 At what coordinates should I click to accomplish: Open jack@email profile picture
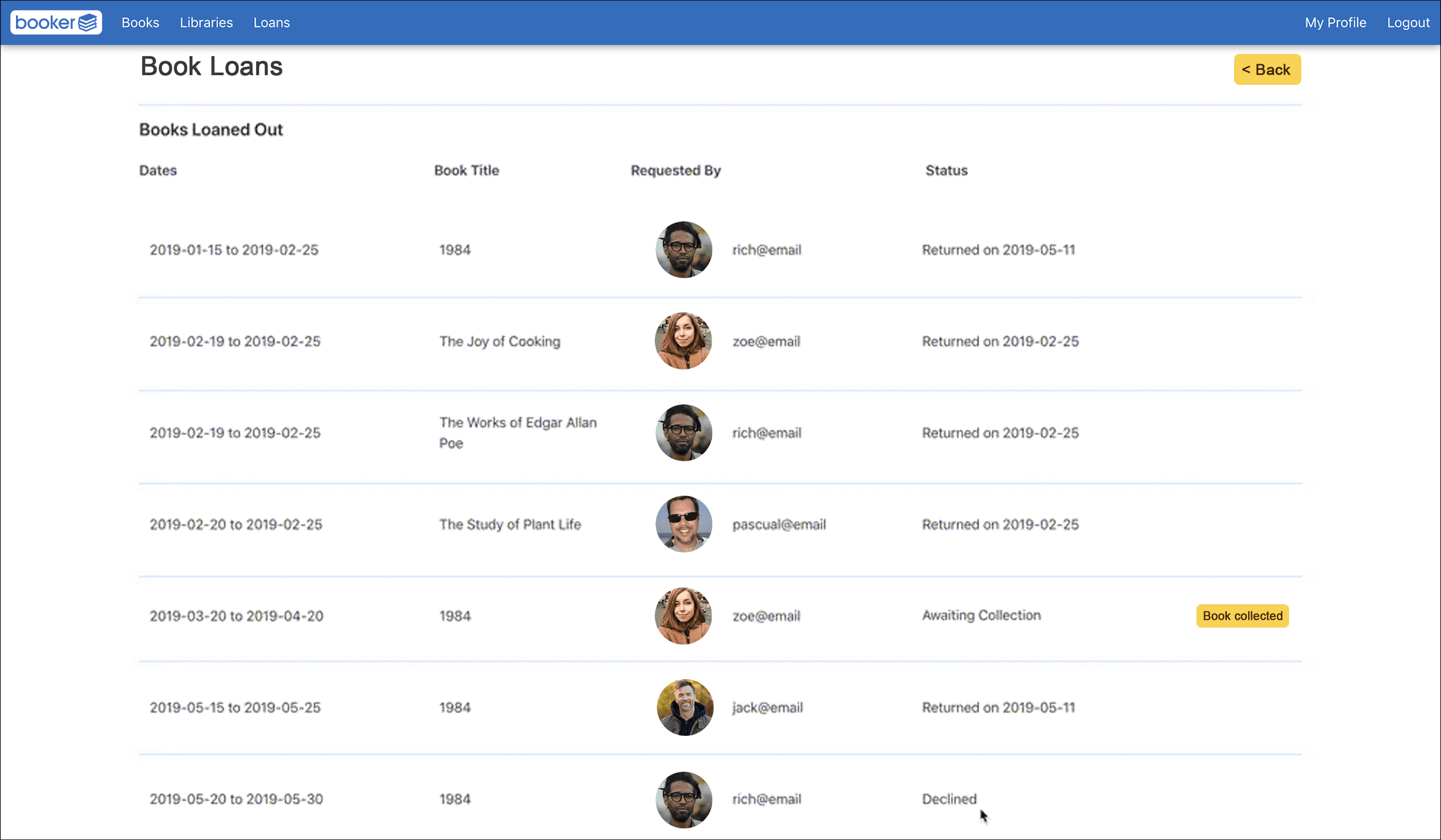point(685,708)
